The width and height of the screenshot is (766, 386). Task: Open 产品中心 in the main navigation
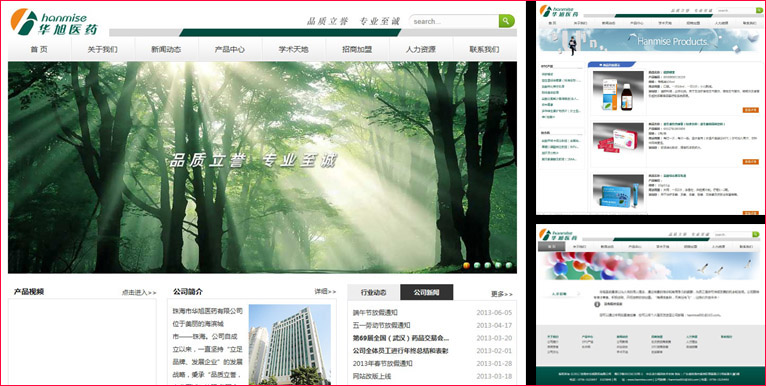[230, 49]
